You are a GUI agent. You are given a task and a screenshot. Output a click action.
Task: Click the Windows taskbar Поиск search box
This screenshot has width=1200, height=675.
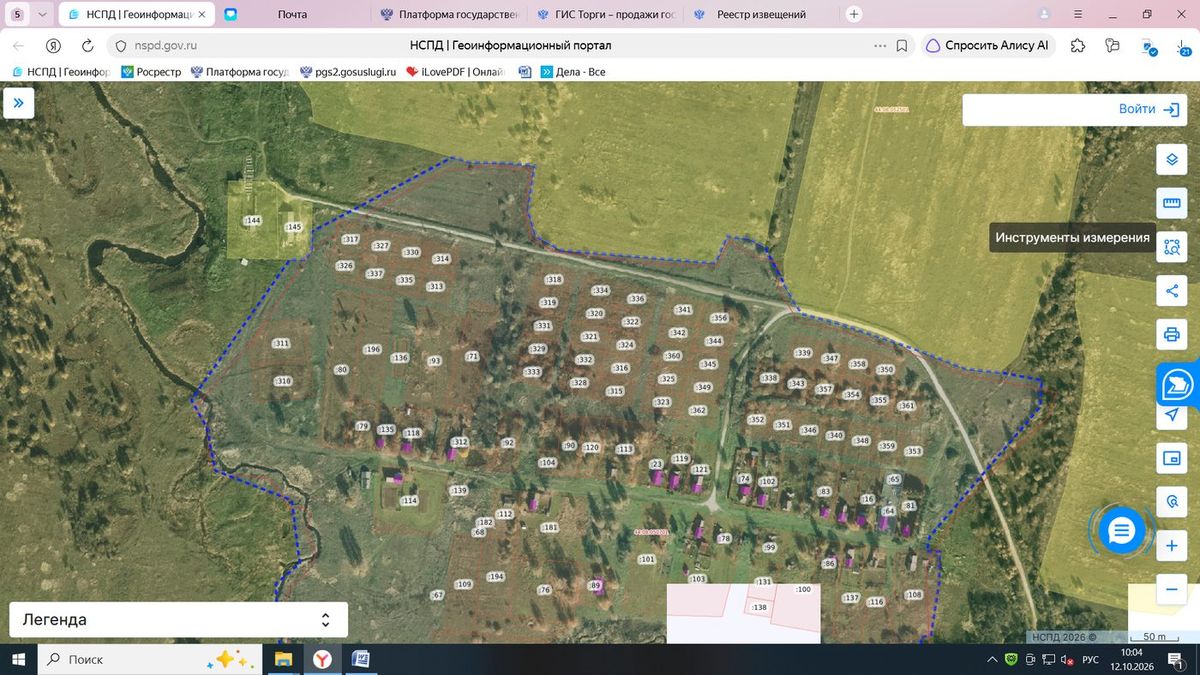(x=150, y=660)
